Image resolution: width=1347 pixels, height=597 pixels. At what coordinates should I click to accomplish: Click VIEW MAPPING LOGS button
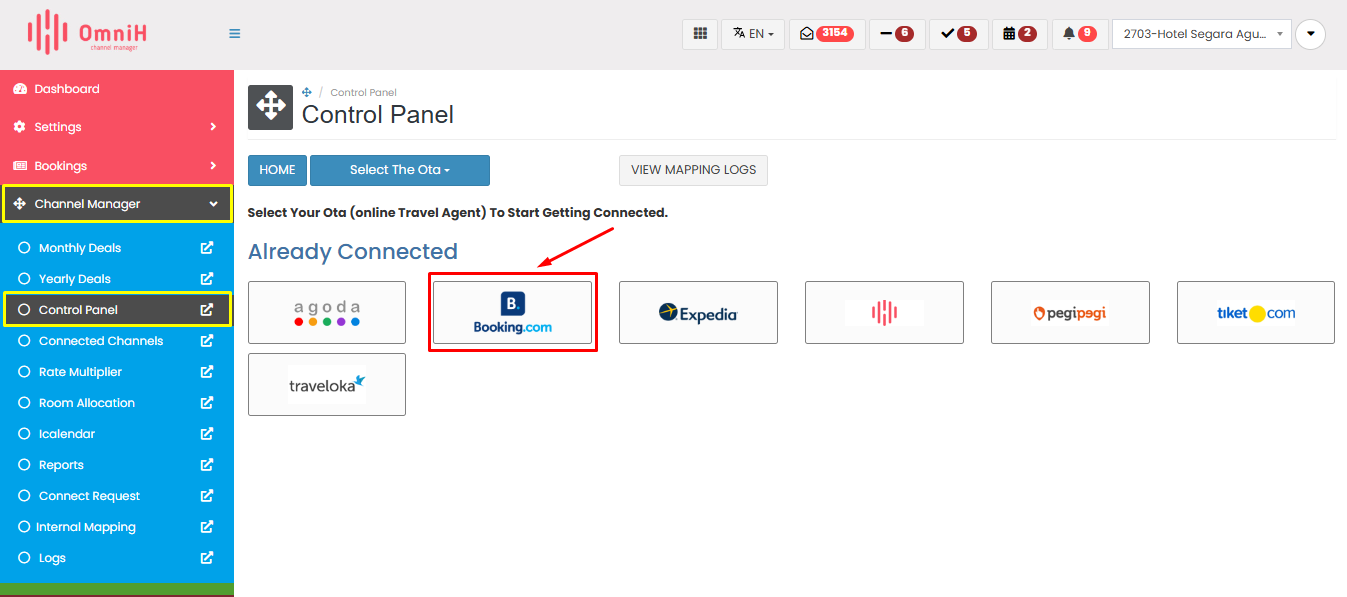pos(694,170)
